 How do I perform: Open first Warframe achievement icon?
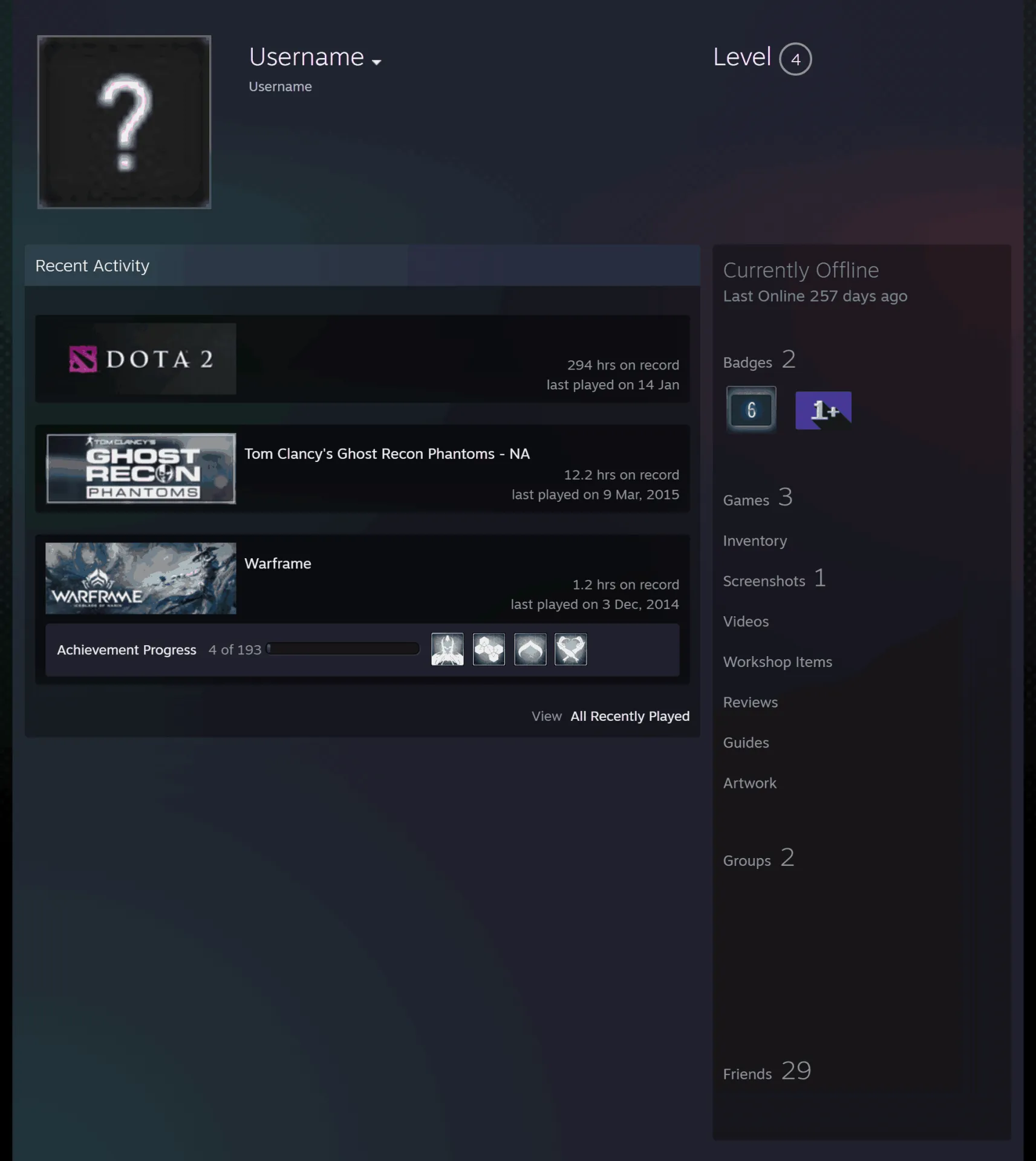[x=448, y=649]
